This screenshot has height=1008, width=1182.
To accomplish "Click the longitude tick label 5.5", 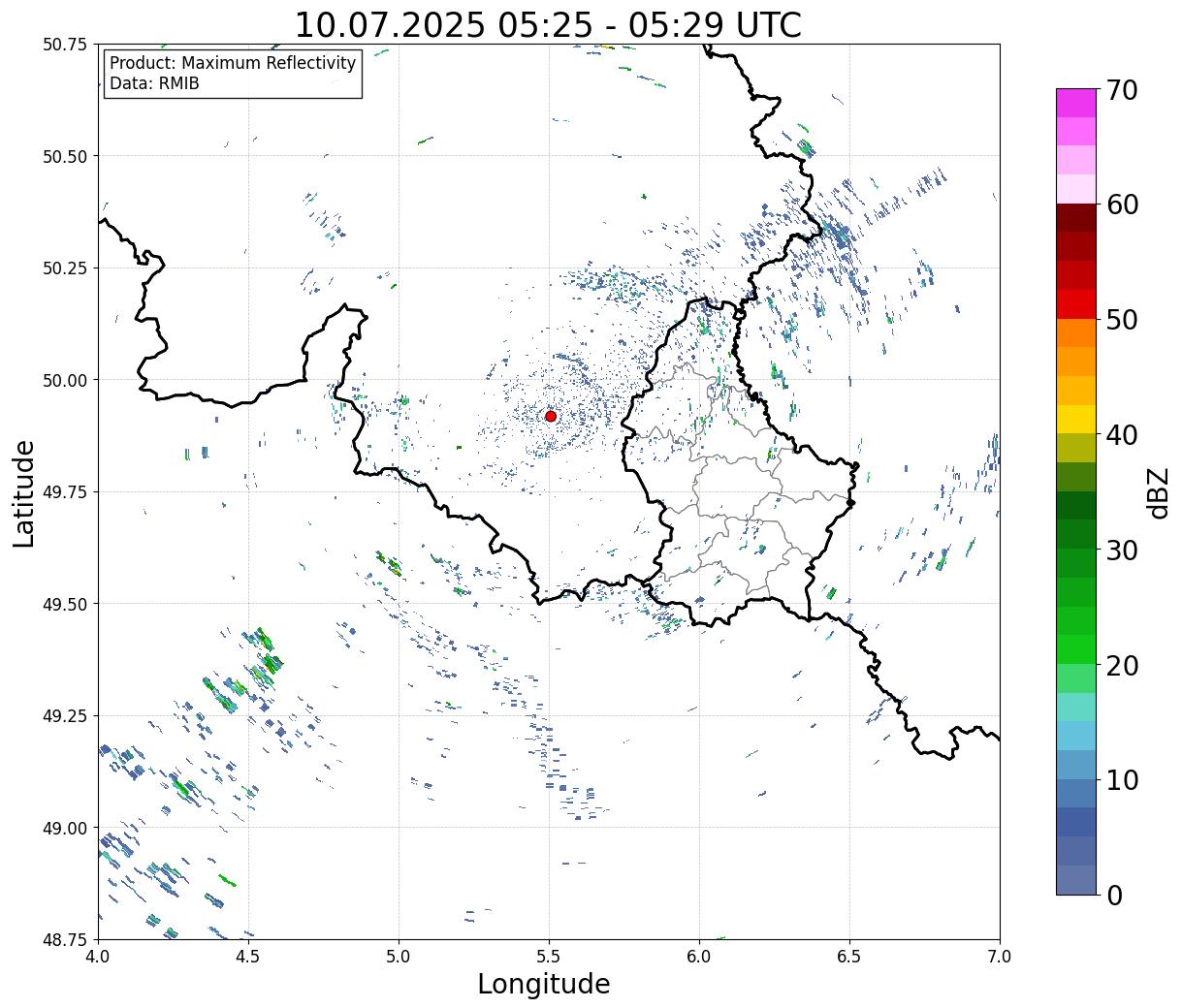I will 549,957.
